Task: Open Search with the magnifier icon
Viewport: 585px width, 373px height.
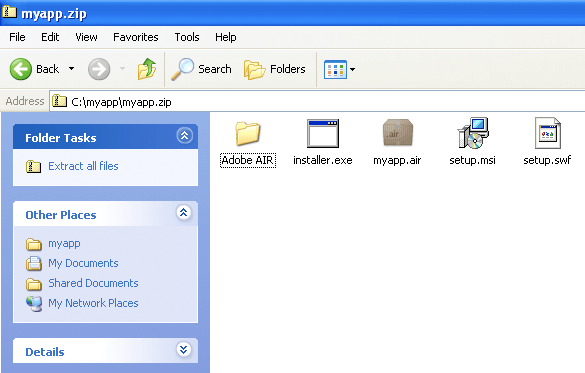Action: click(x=182, y=69)
